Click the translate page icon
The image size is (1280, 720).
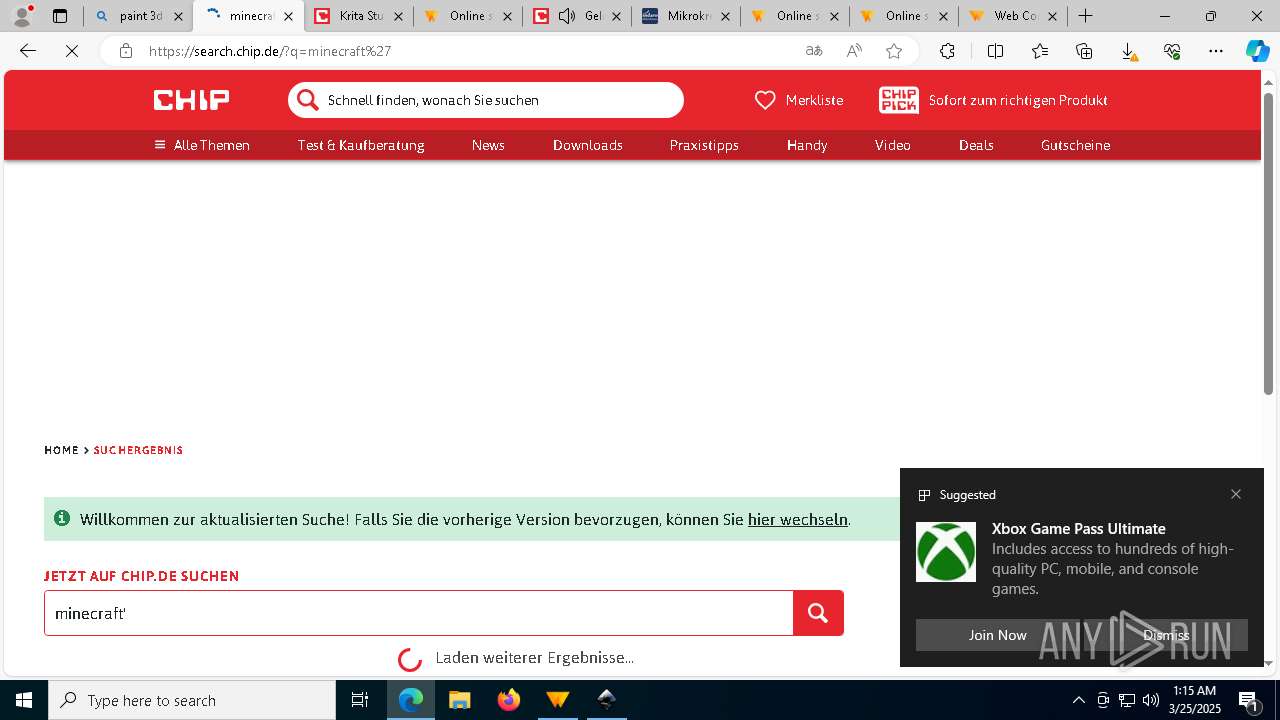(x=814, y=51)
